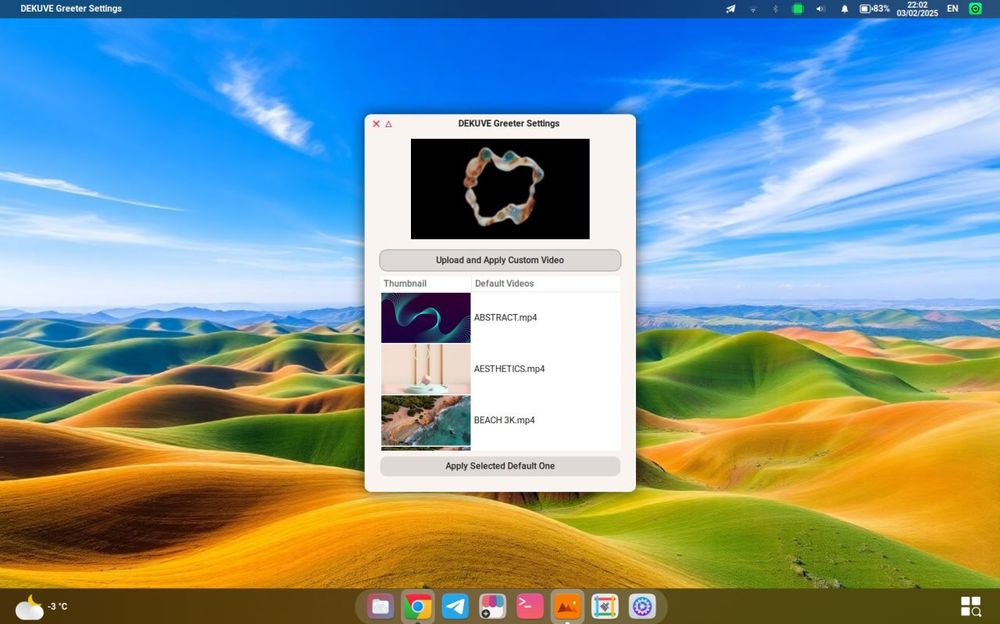Close the DEKUVE Greeter Settings window
The height and width of the screenshot is (624, 1000).
(376, 124)
